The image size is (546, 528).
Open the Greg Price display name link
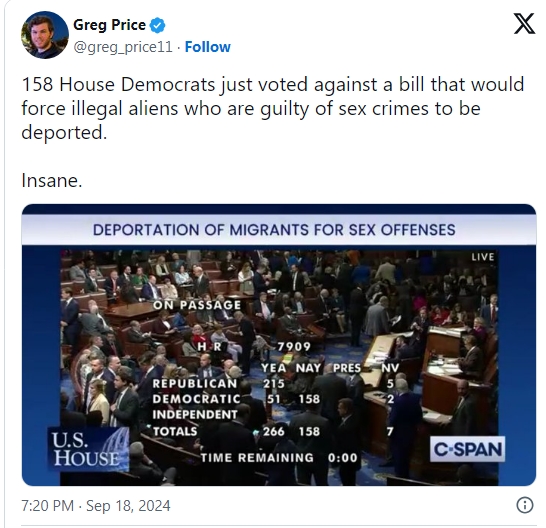pyautogui.click(x=109, y=25)
